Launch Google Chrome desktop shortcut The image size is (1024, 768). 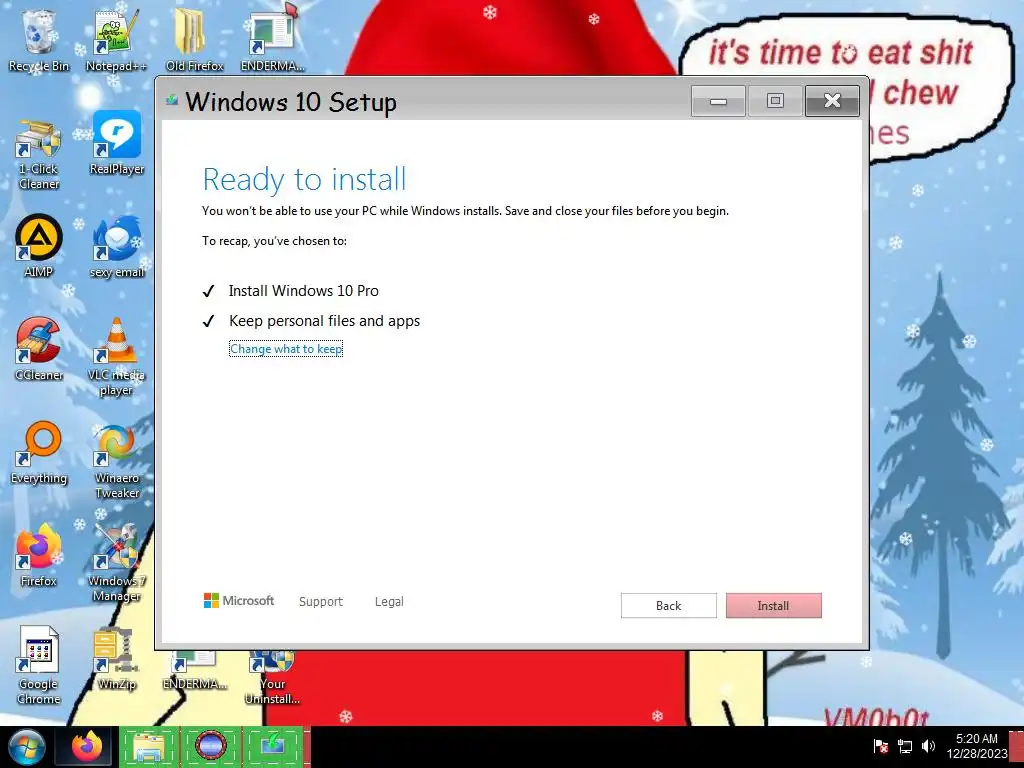[39, 665]
